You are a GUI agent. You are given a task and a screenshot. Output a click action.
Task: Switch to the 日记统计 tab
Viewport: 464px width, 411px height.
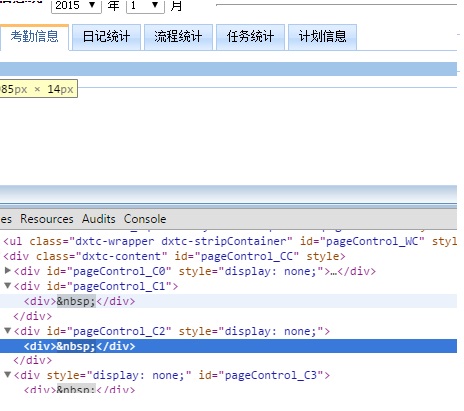106,37
